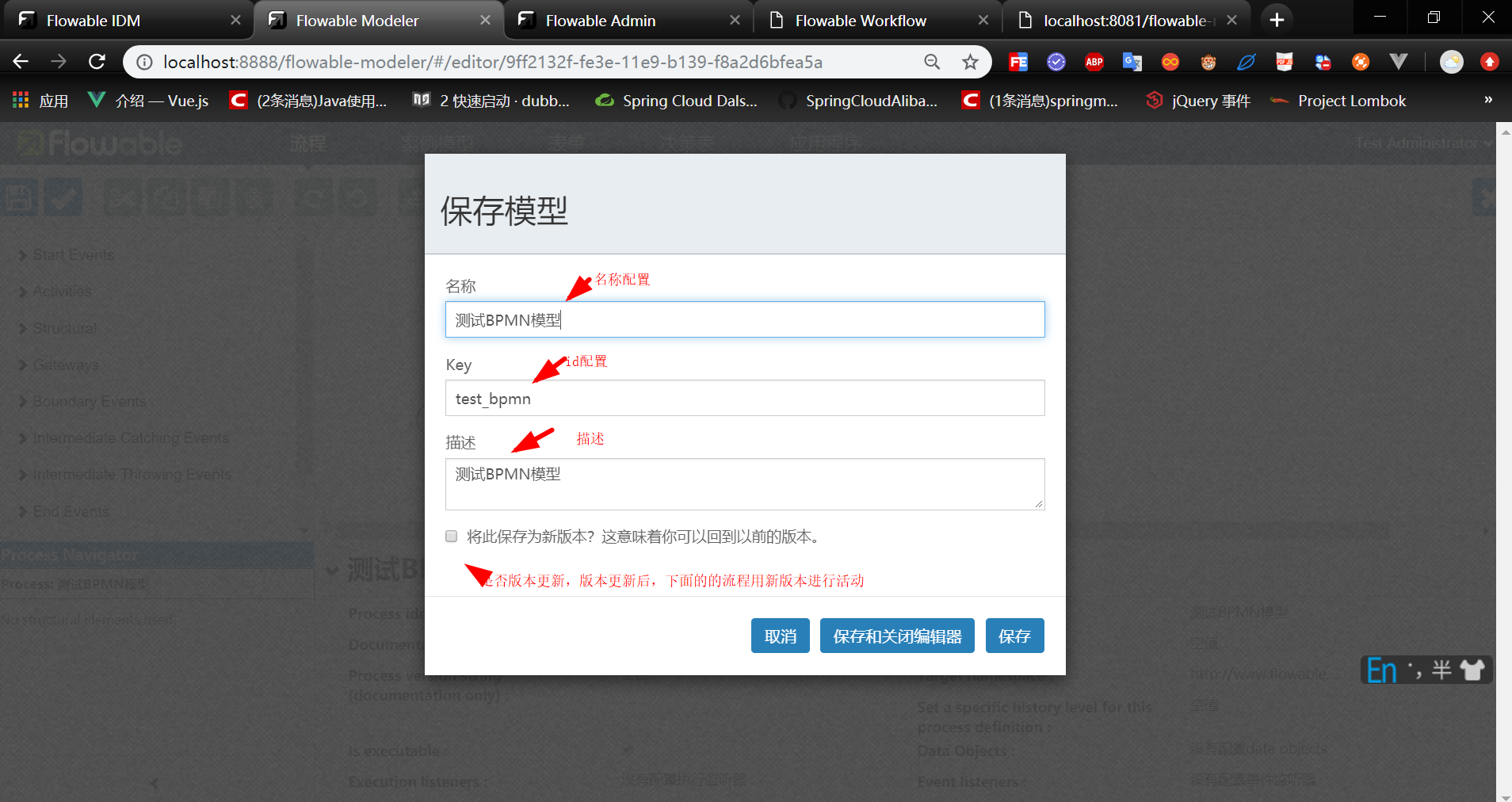Screen dimensions: 1512x802
Task: Expand Gateways palette group
Action: [x=59, y=365]
